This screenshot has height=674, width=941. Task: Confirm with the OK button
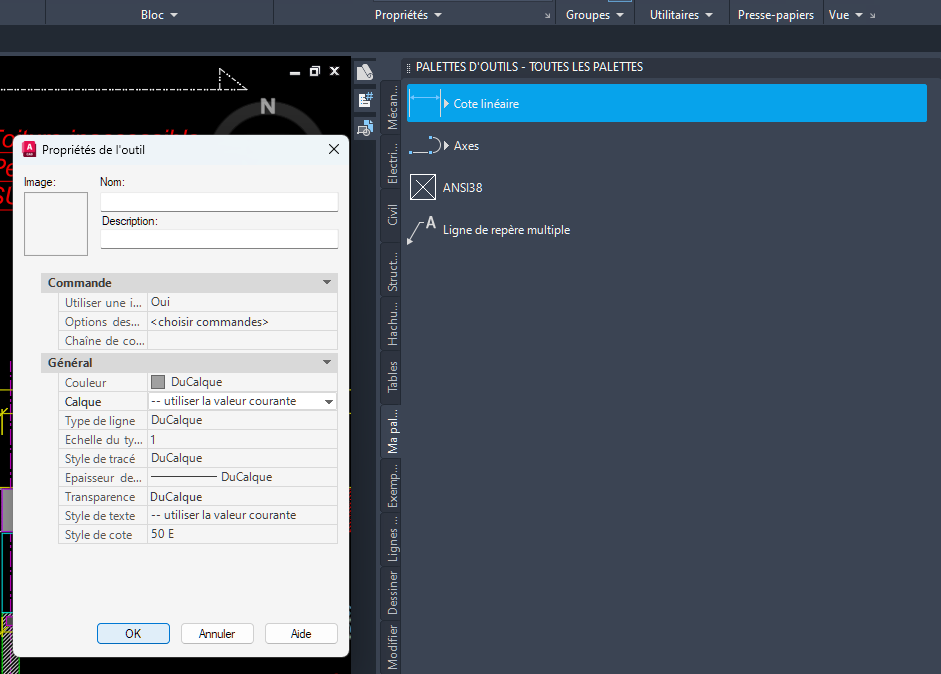[133, 633]
